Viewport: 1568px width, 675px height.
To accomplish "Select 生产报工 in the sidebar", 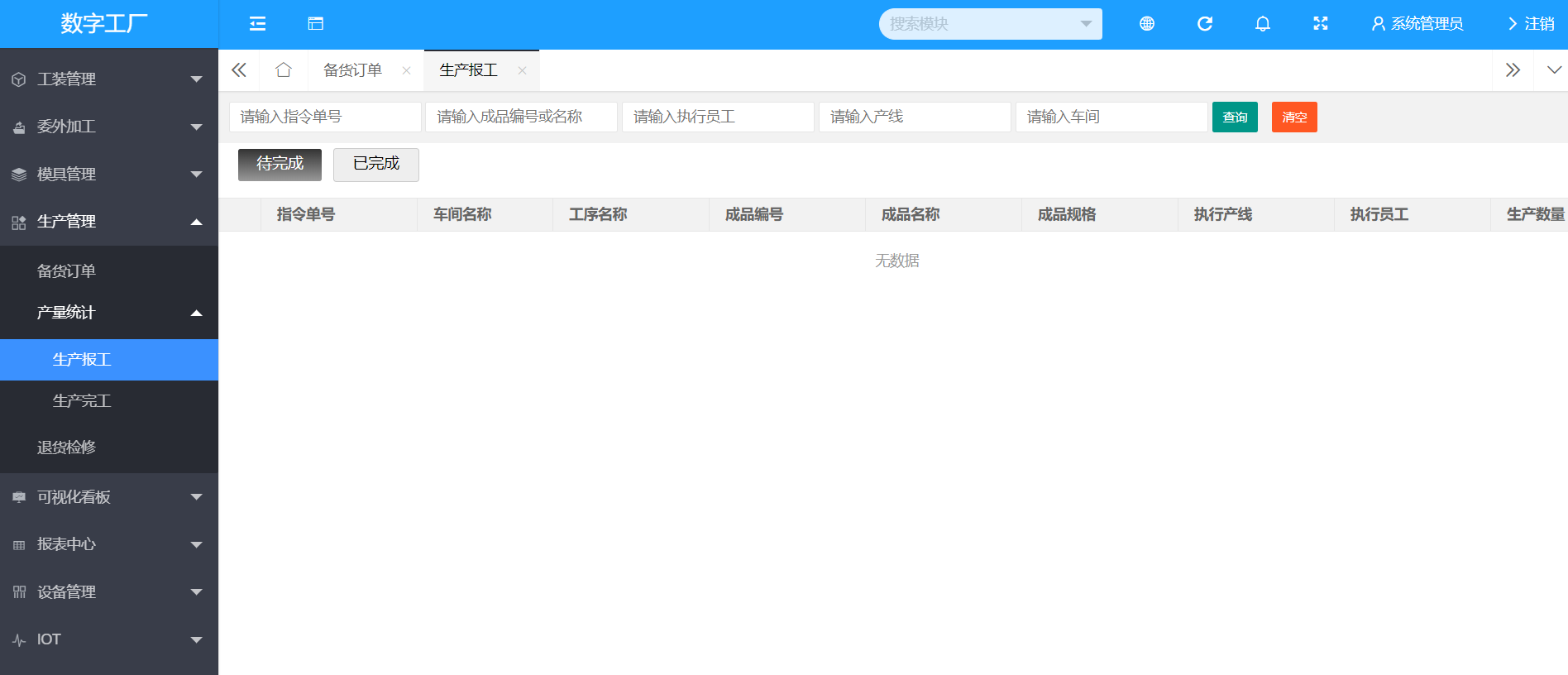I will click(x=109, y=360).
